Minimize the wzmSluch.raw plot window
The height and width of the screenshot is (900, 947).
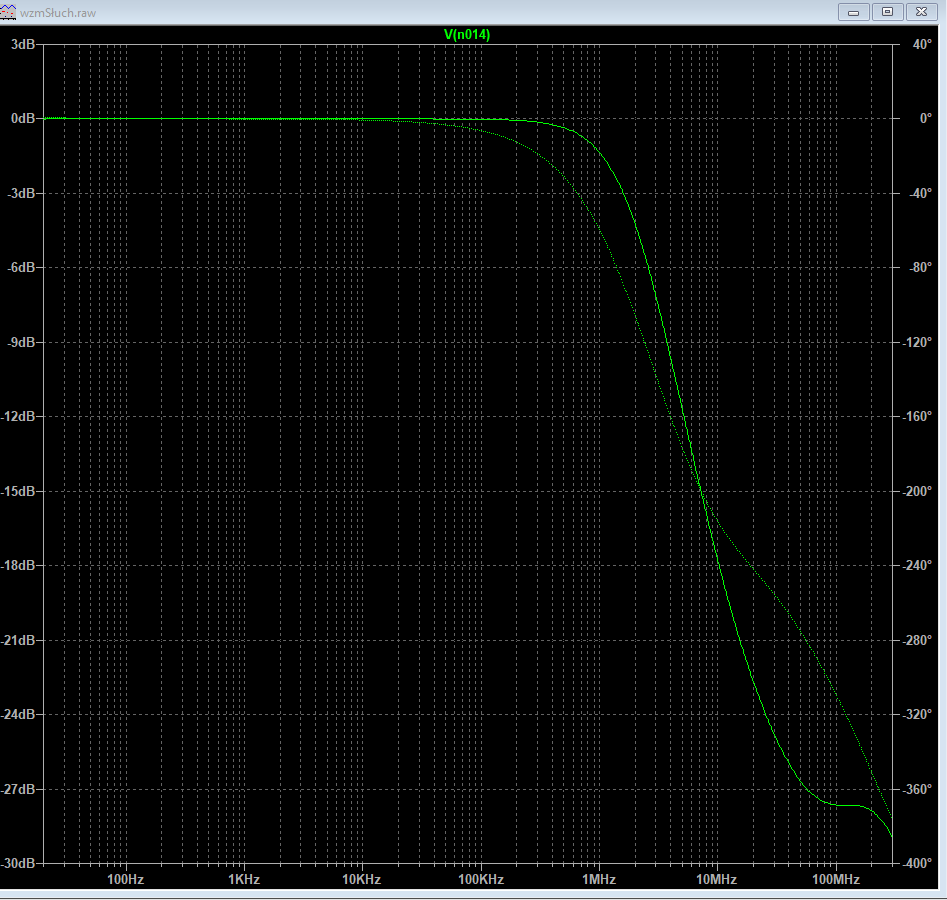855,12
